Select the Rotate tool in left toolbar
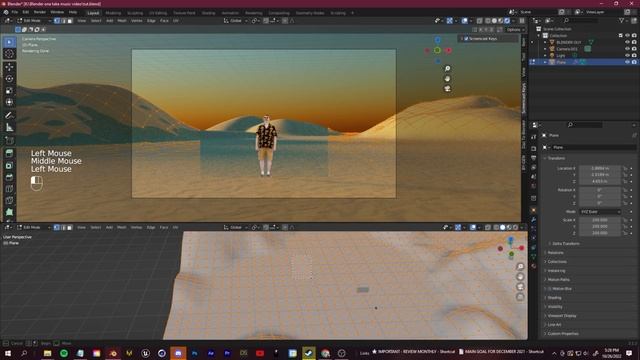The width and height of the screenshot is (640, 360). click(x=9, y=79)
